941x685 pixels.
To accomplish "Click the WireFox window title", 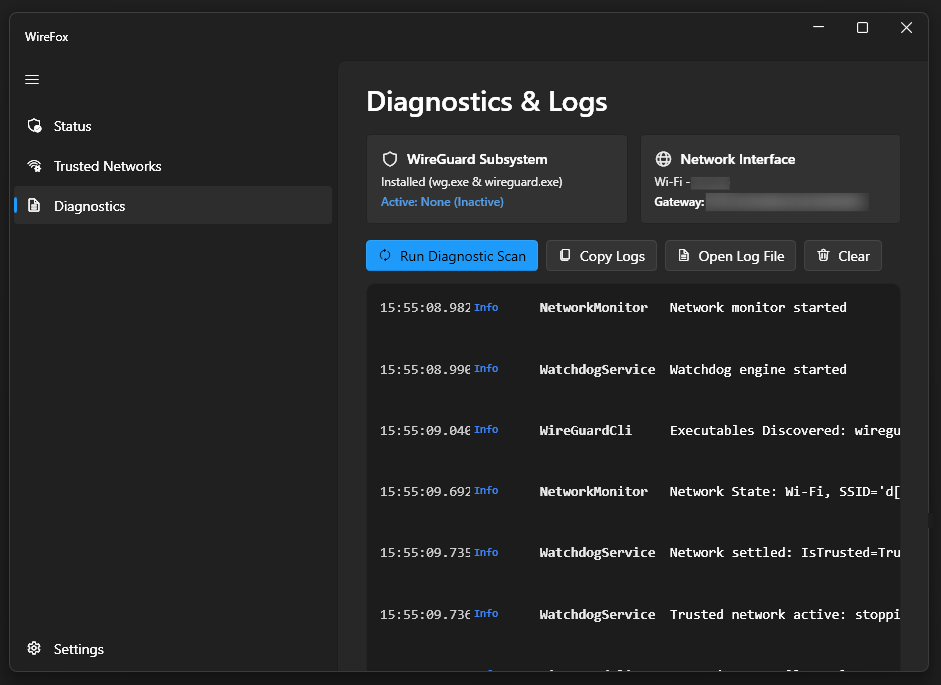I will coord(46,37).
